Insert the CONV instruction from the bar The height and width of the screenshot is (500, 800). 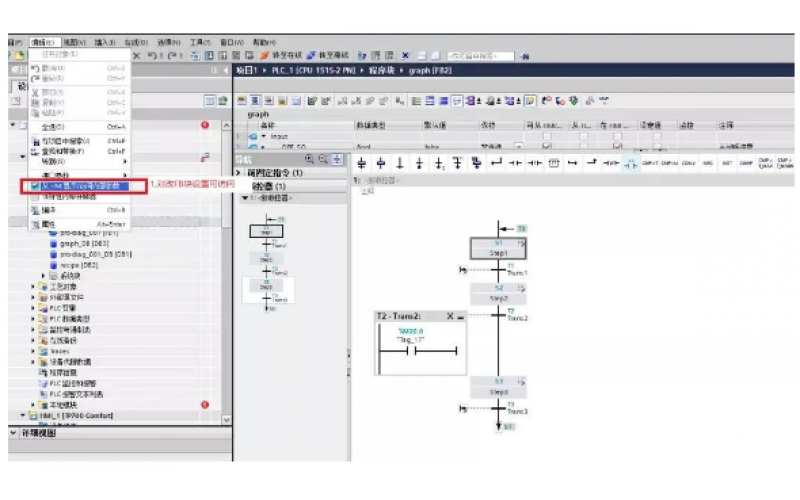tap(687, 163)
